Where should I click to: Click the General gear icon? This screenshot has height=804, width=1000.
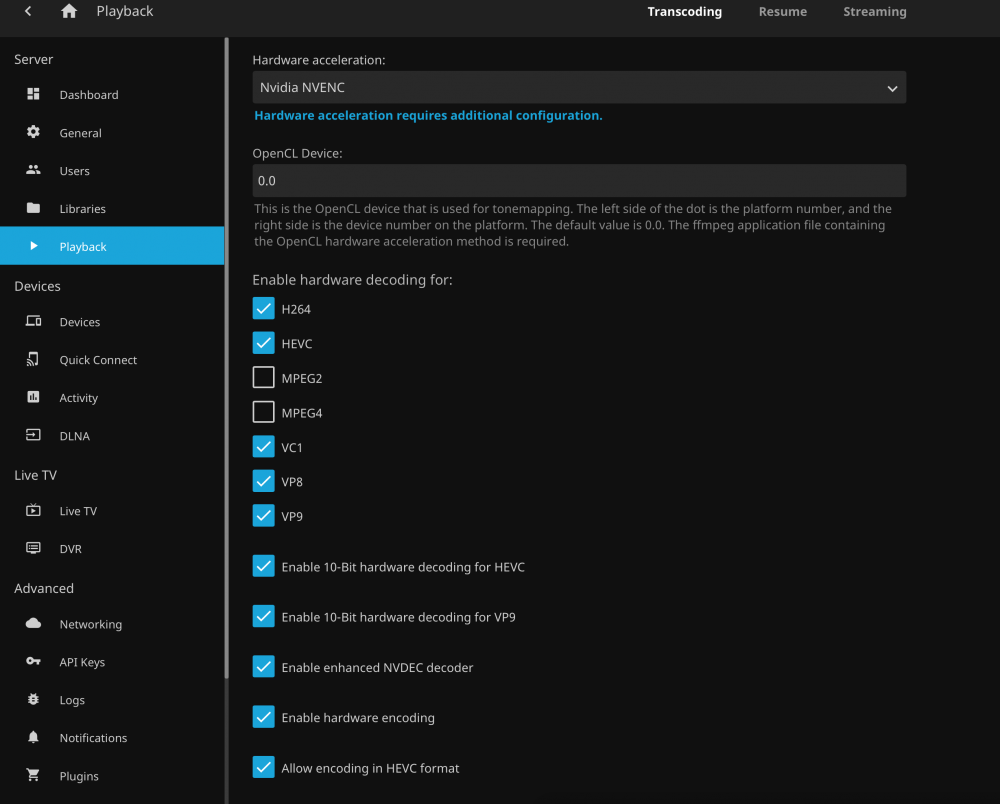(x=33, y=132)
